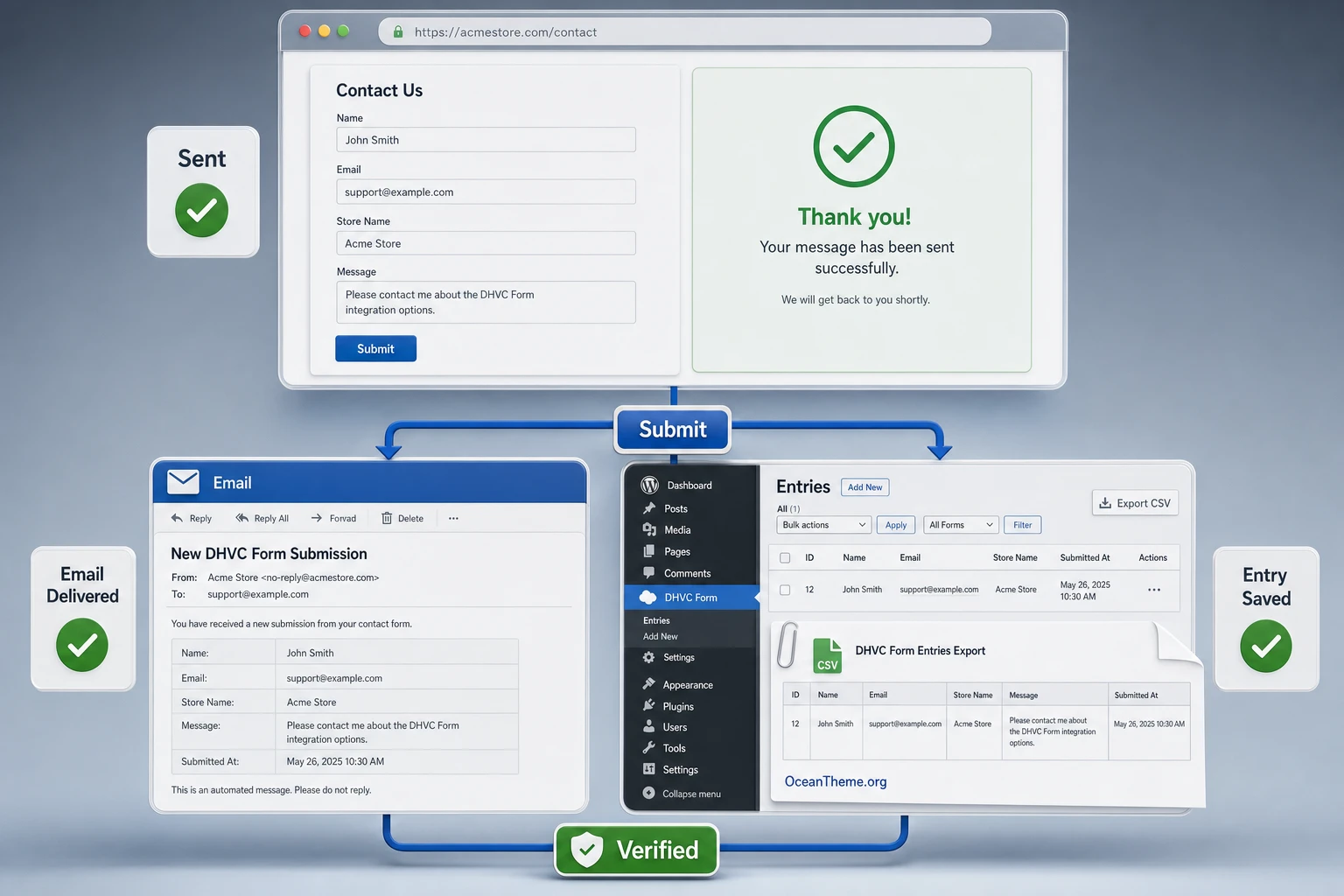Click the Reply arrow icon in Email
Screen dimensions: 1344x896
pyautogui.click(x=177, y=518)
